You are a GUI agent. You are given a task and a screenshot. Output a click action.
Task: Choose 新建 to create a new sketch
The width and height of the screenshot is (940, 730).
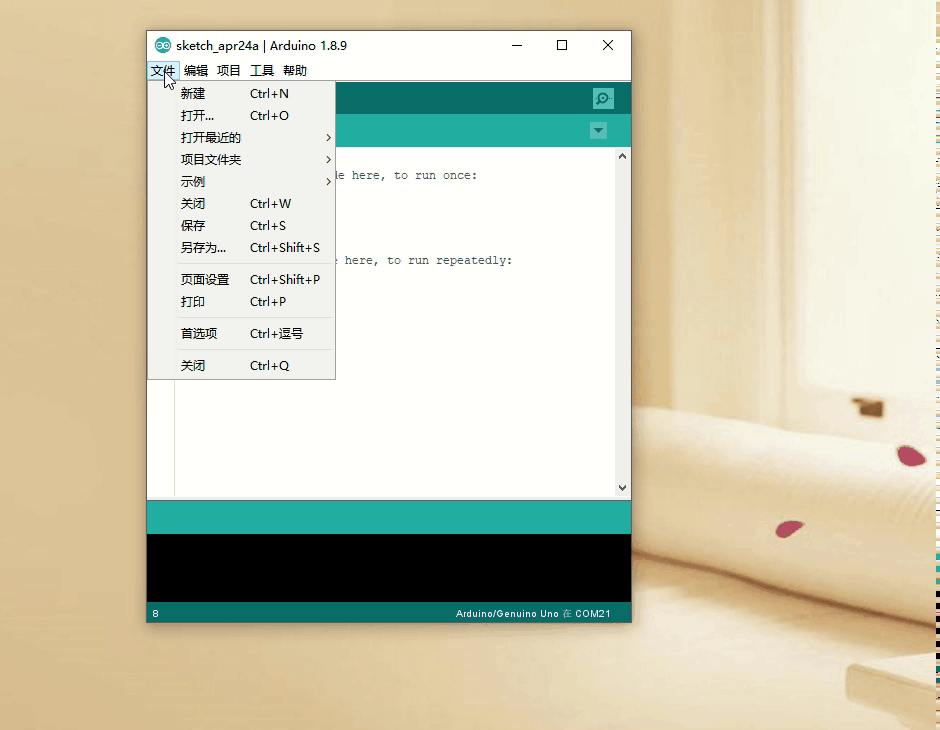coord(242,93)
